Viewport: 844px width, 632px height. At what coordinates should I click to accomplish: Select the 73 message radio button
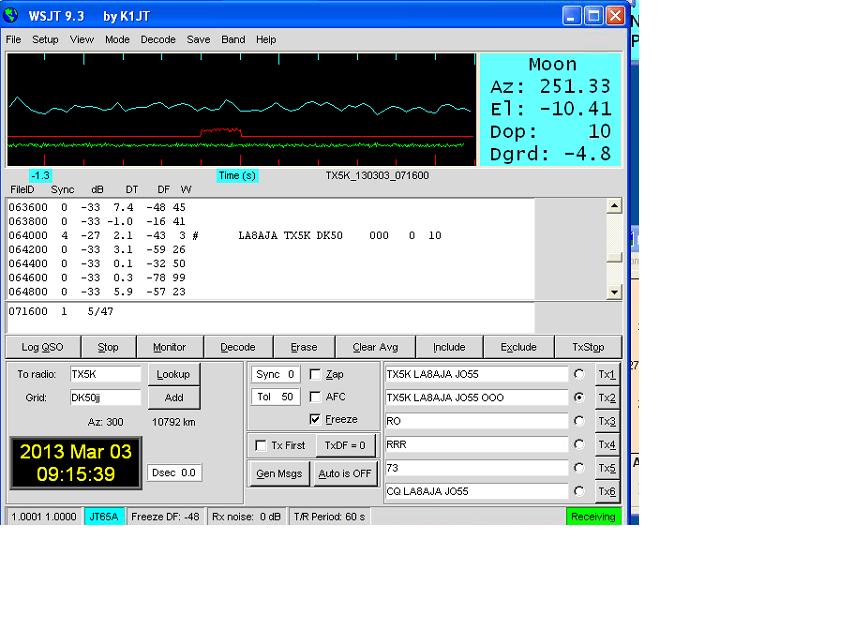579,467
